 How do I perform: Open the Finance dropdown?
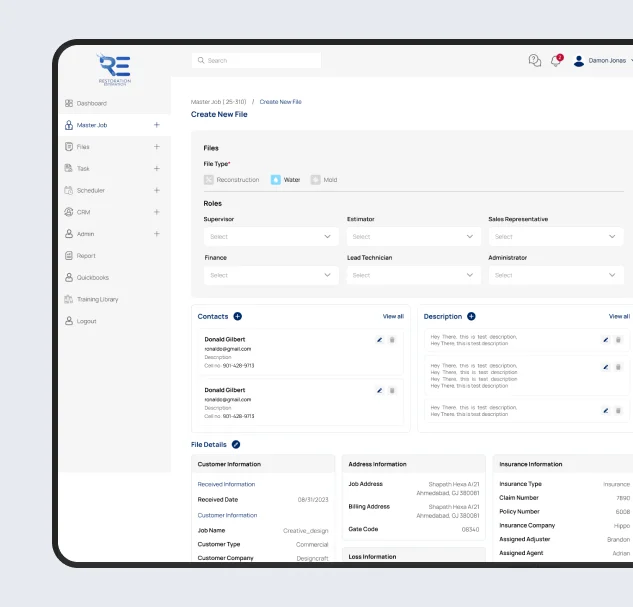click(x=271, y=275)
